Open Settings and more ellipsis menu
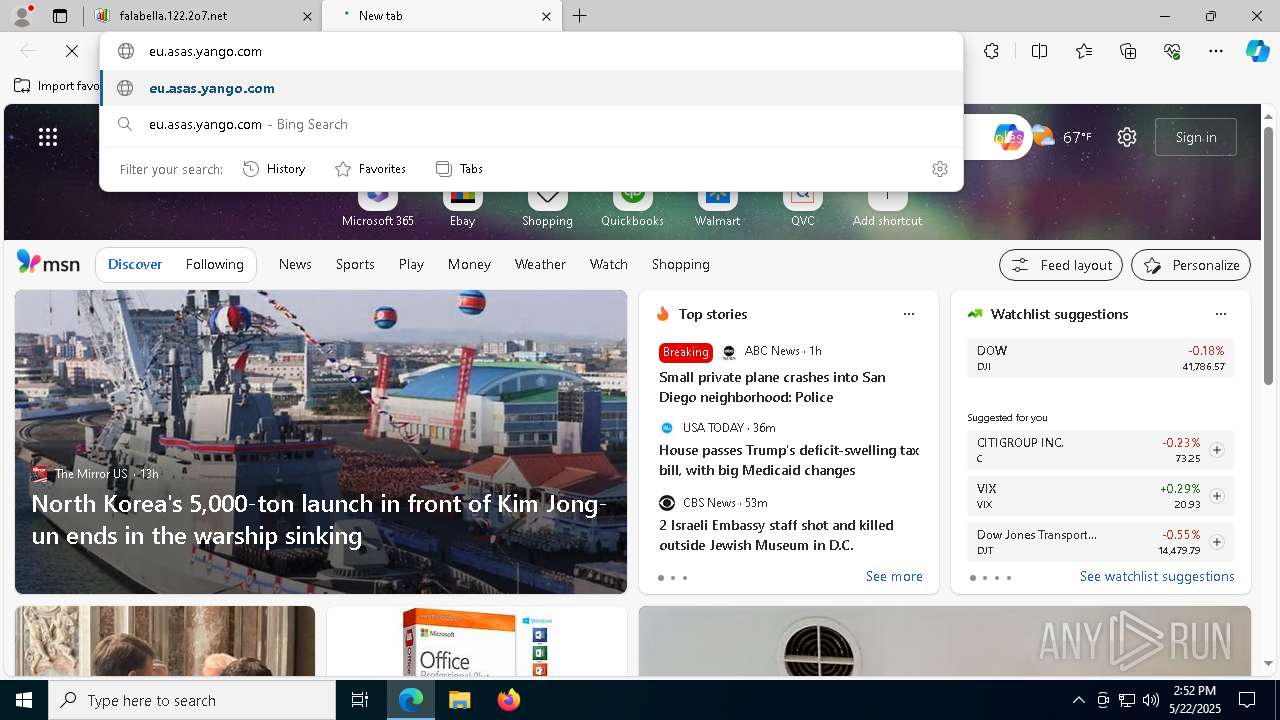 [1216, 51]
